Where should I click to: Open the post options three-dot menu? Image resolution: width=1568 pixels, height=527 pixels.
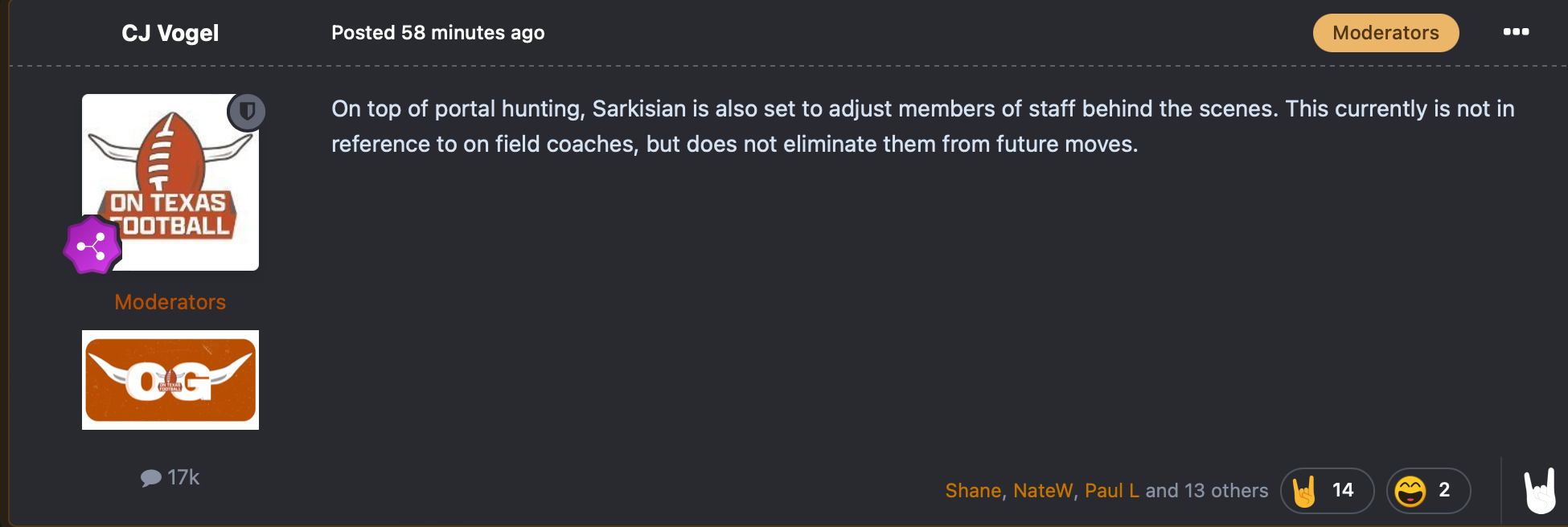click(1516, 32)
